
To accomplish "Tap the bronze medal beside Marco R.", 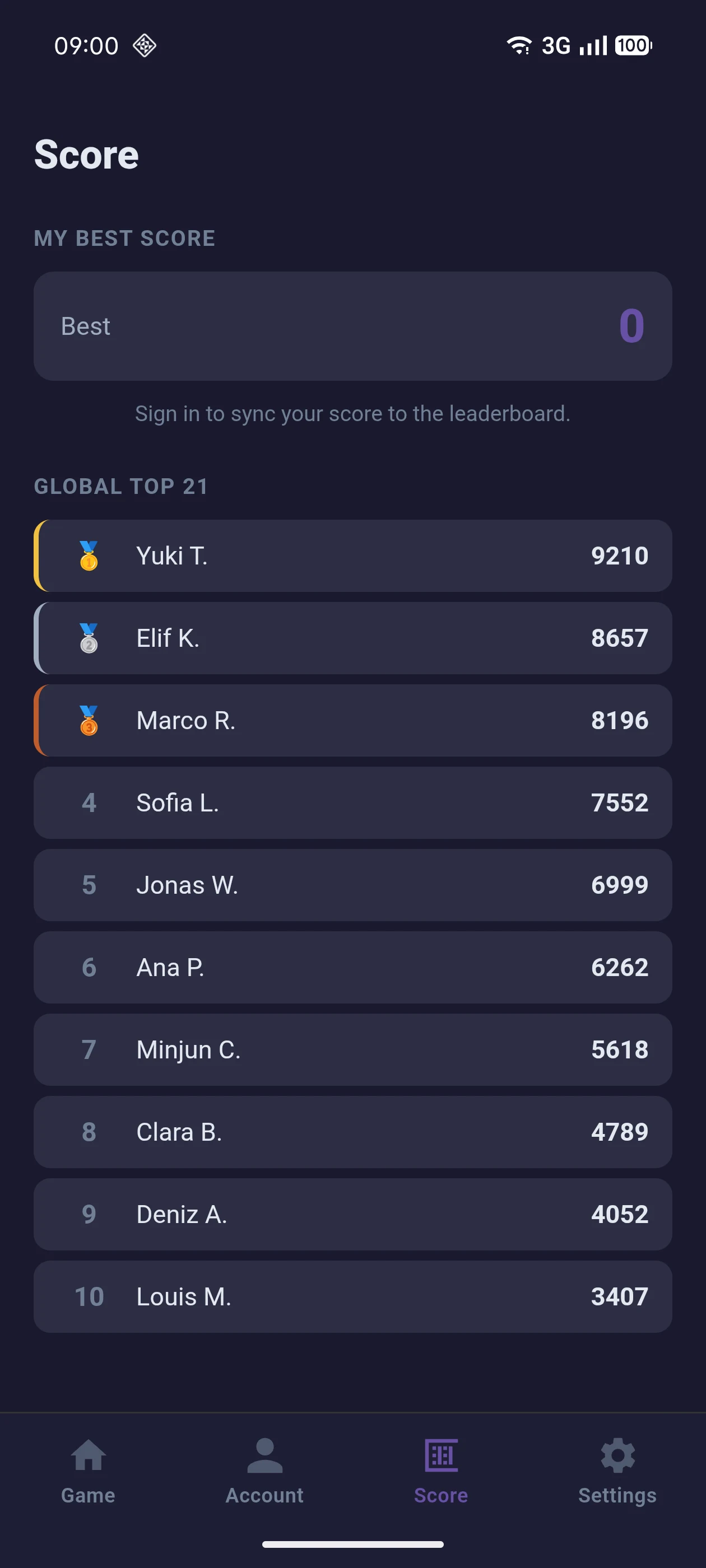I will (x=89, y=720).
